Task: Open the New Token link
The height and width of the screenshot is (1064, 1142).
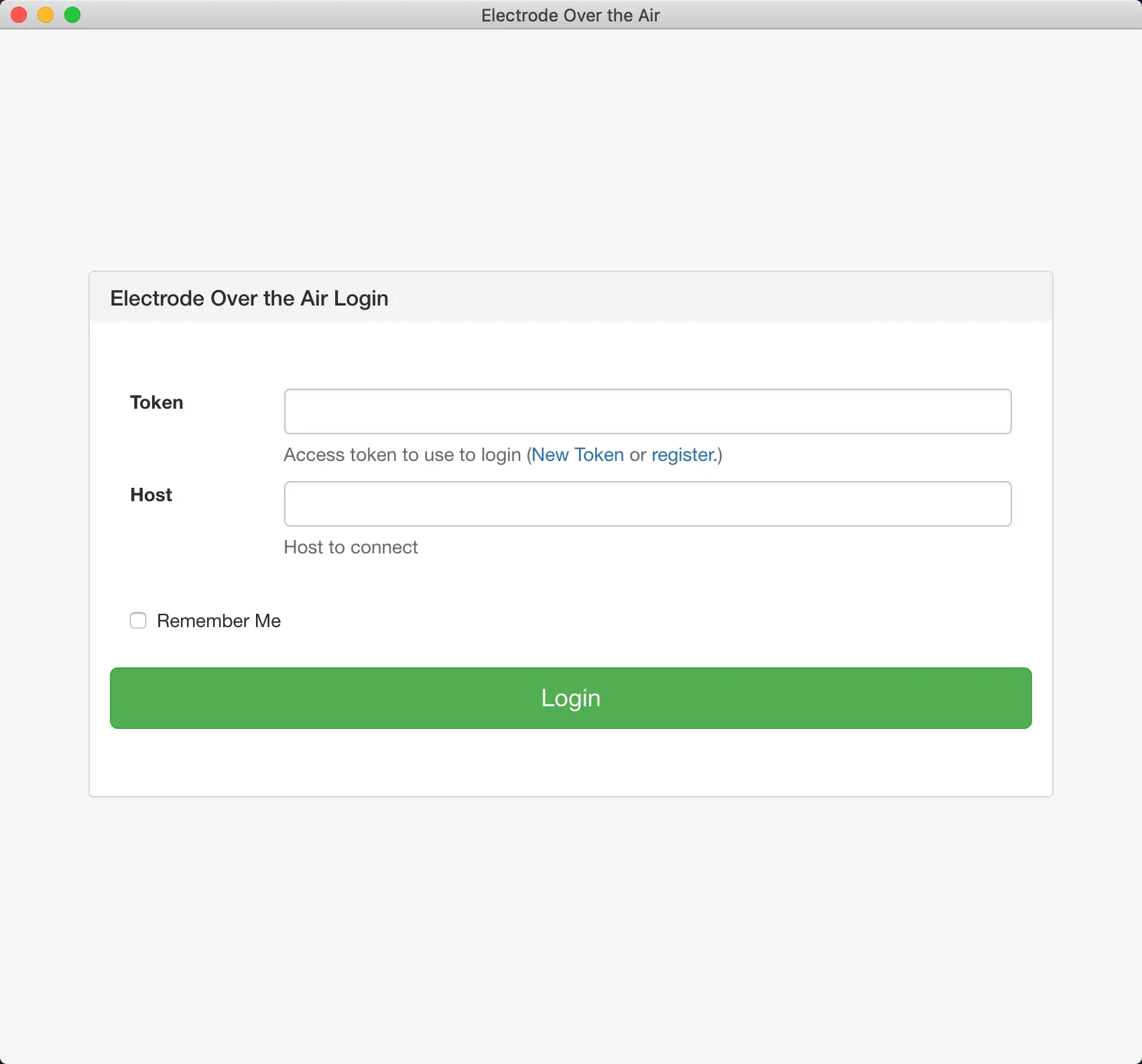Action: [578, 455]
